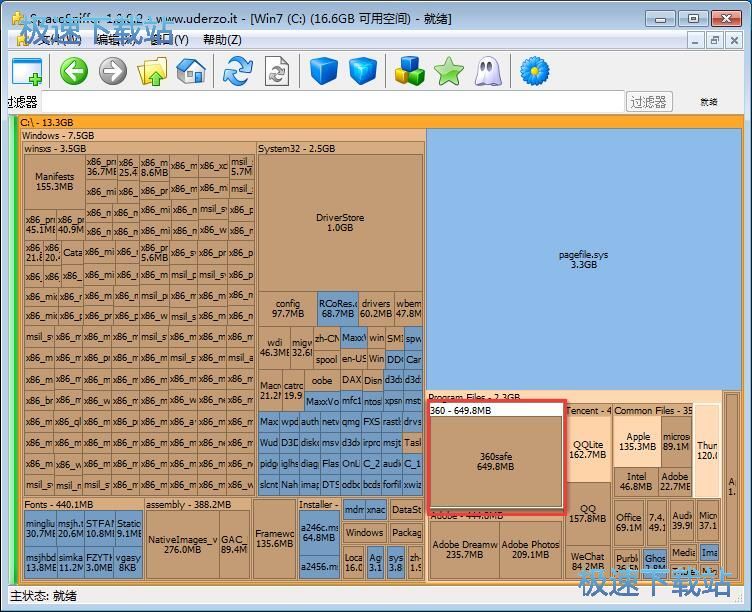Select the Apple 135.3MB block
Viewport: 752px width, 612px height.
tap(637, 442)
